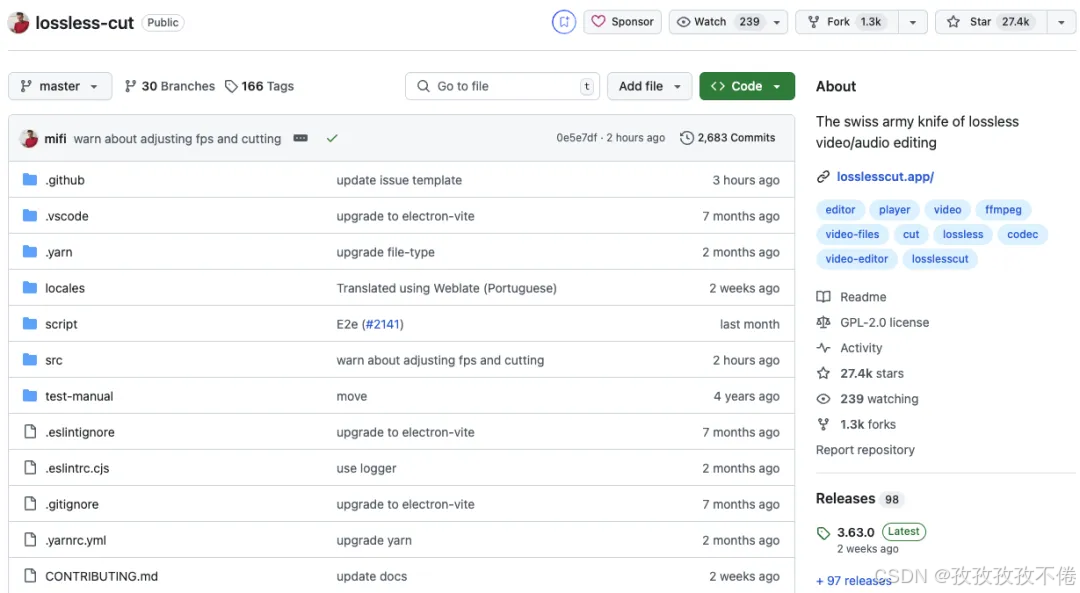Fork the repository with the Fork button
Viewport: 1080px width, 593px height.
847,22
